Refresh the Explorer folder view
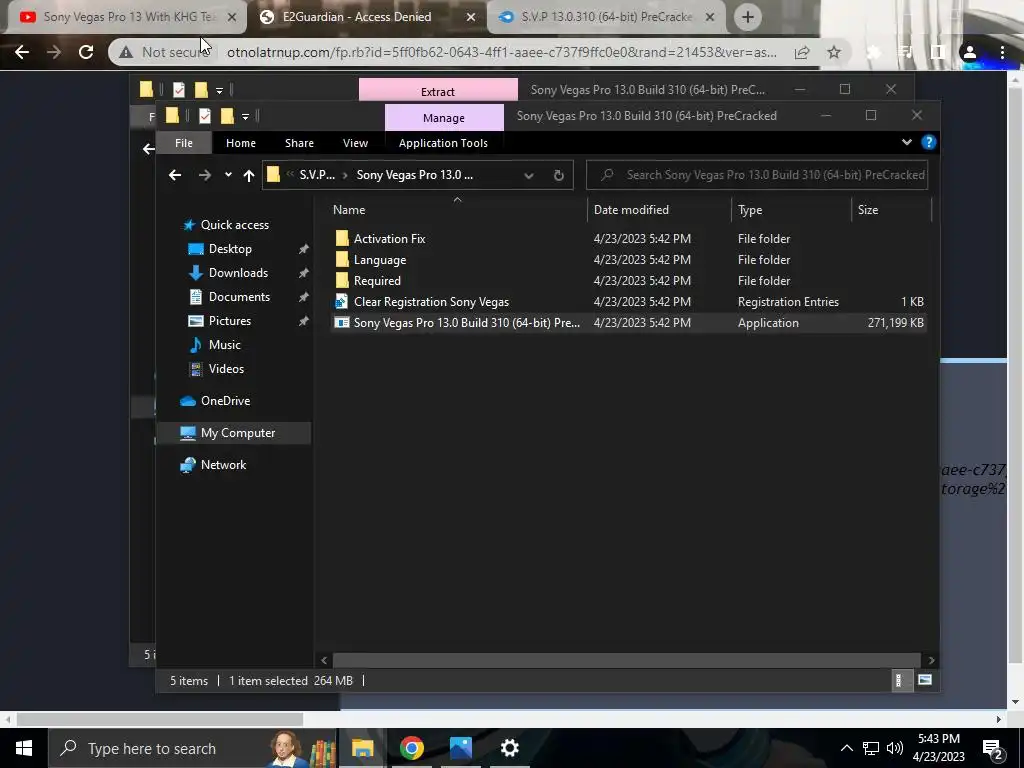 (x=558, y=175)
